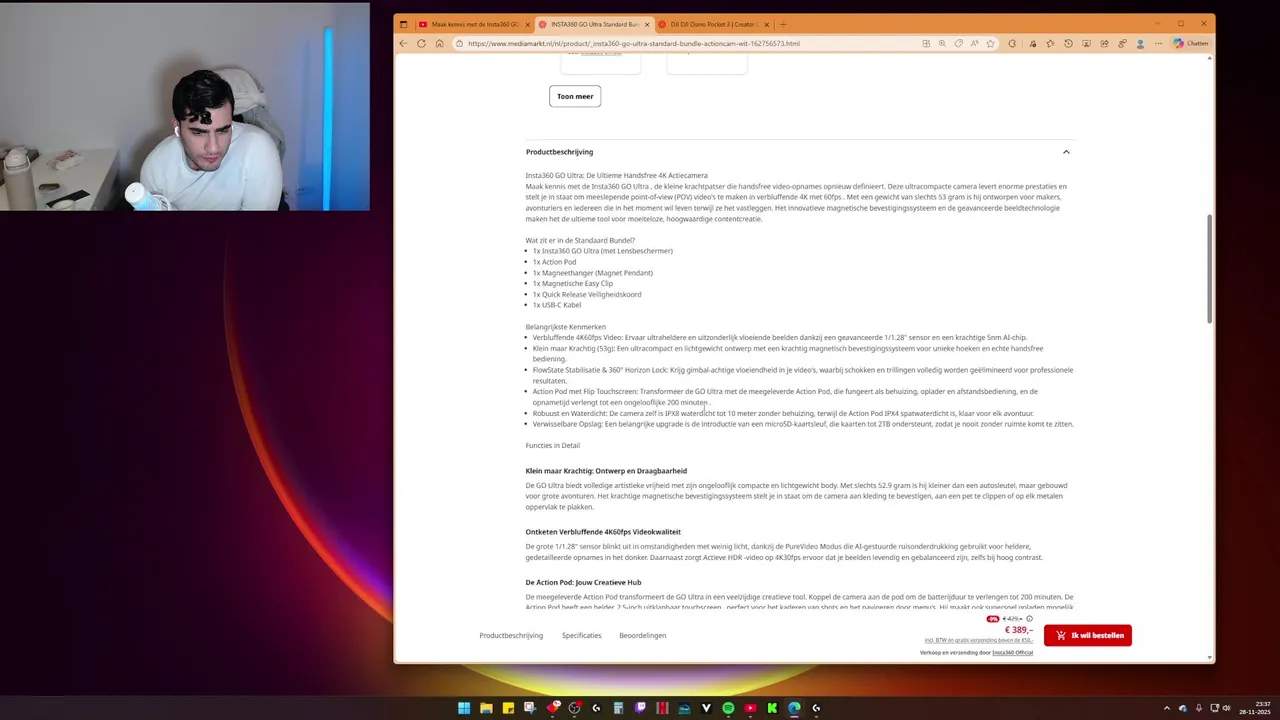Focus the mediamarkt.nl address bar
Image resolution: width=1280 pixels, height=720 pixels.
click(x=690, y=43)
